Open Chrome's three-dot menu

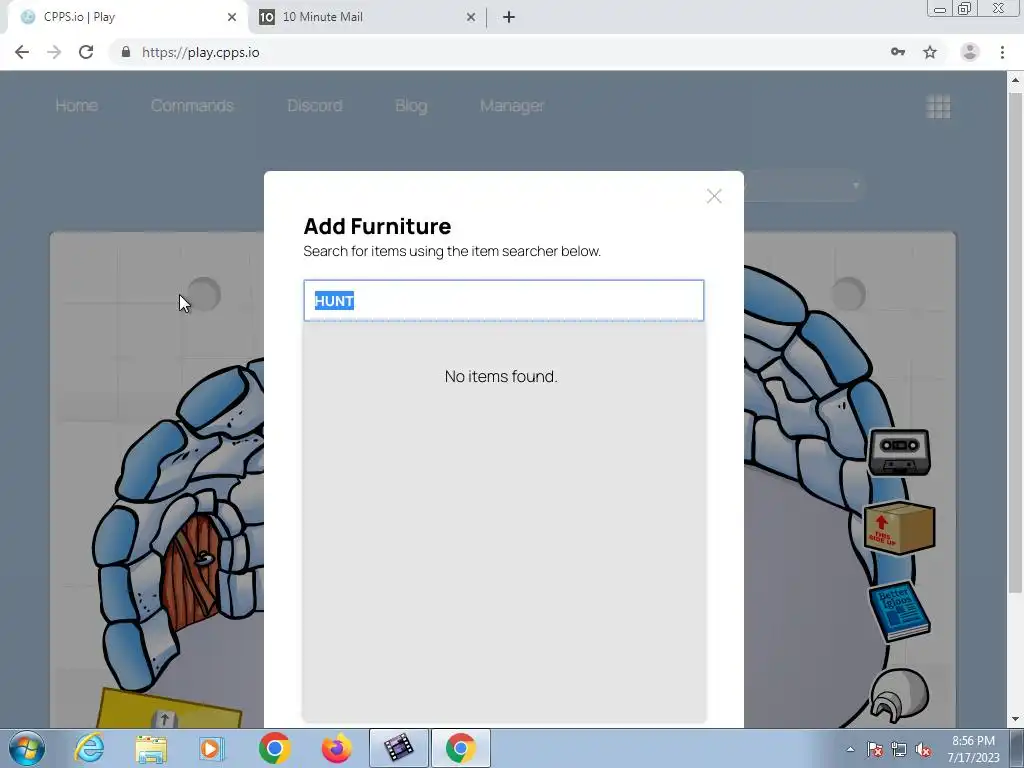[1002, 52]
